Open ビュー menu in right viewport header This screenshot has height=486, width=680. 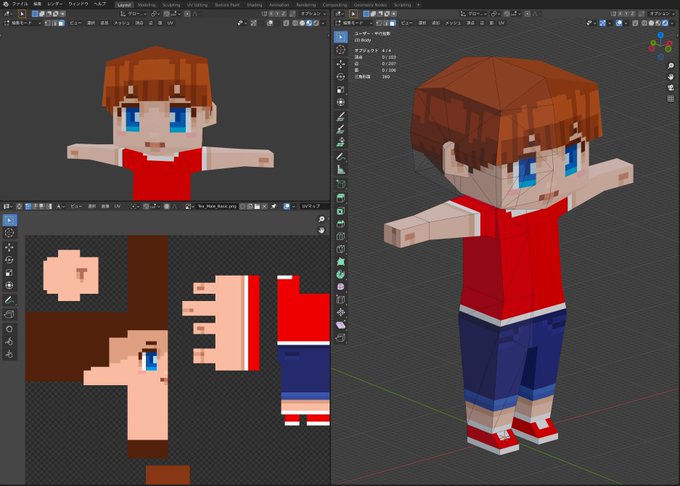tap(407, 23)
